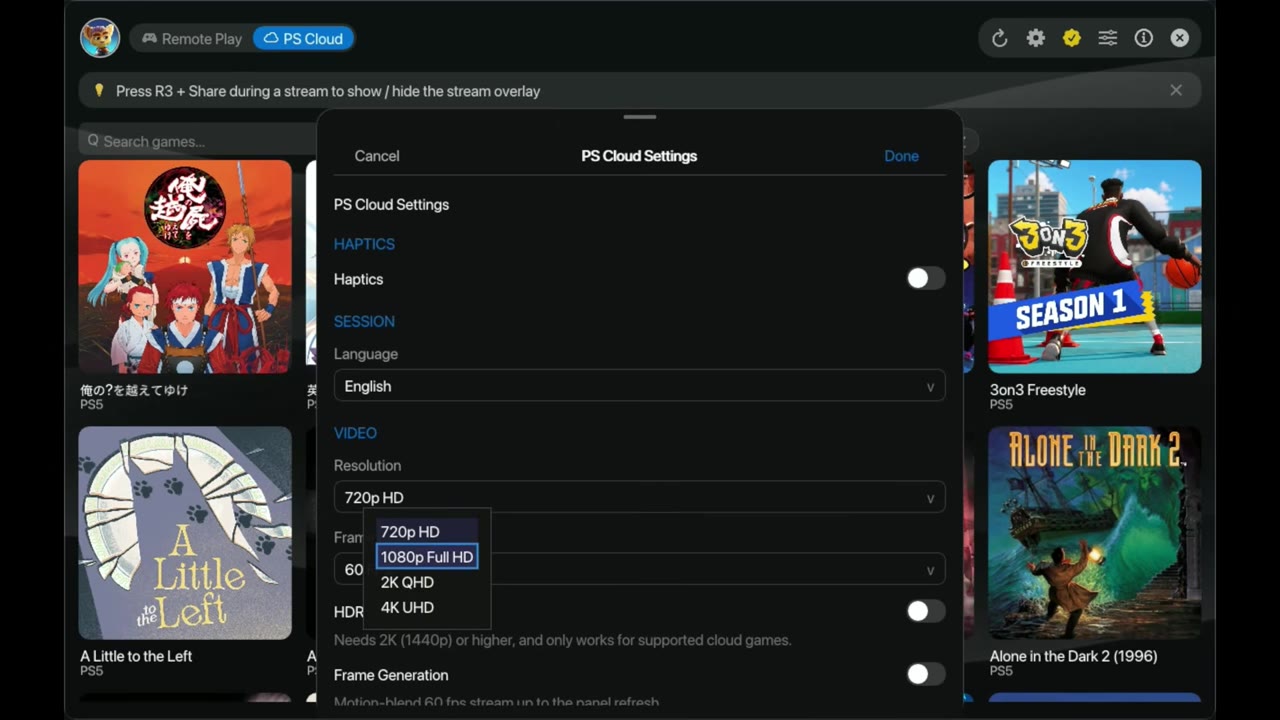Screen dimensions: 1280x720
Task: Click the "HAPTICS" section header
Action: pos(364,244)
